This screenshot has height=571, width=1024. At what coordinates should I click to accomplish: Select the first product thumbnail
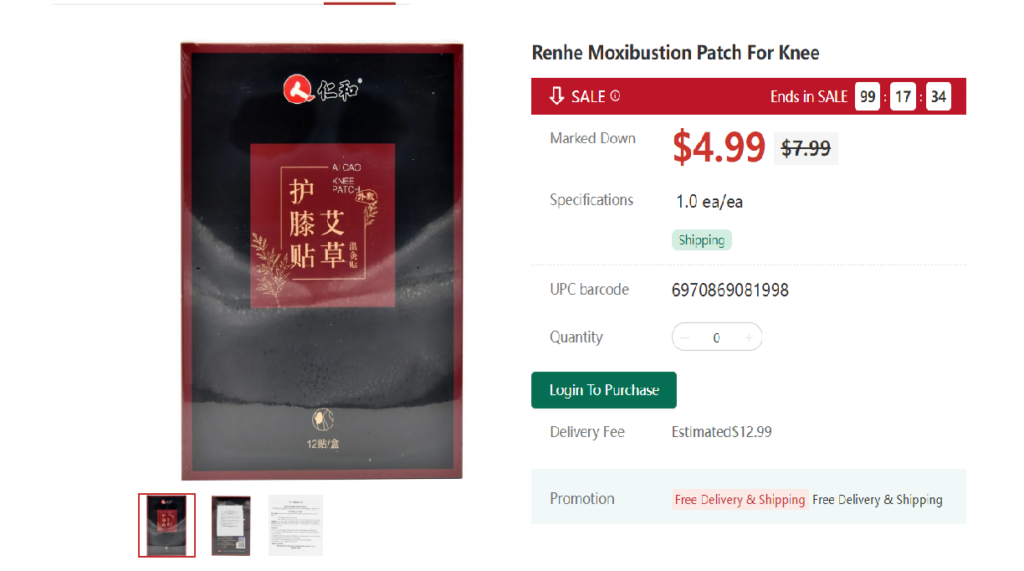click(x=167, y=525)
